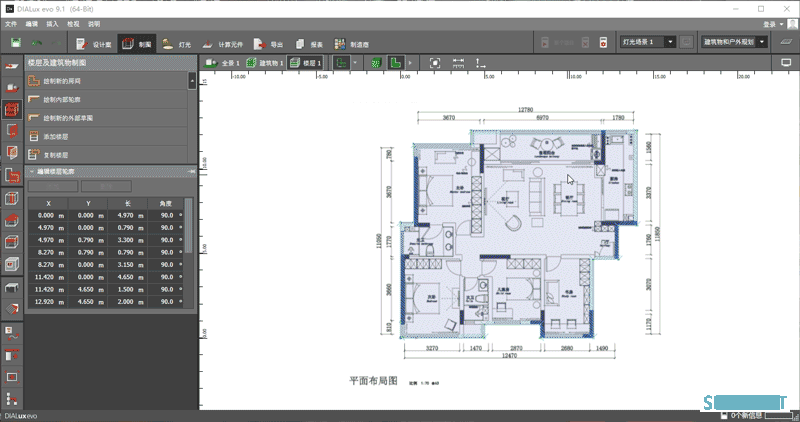800x422 pixels.
Task: Select 添加楼层 option
Action: click(x=107, y=136)
